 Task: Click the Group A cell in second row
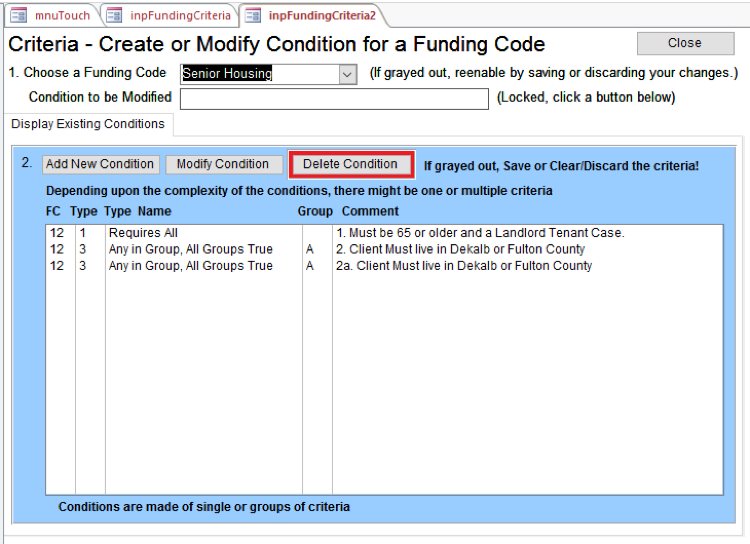[310, 249]
